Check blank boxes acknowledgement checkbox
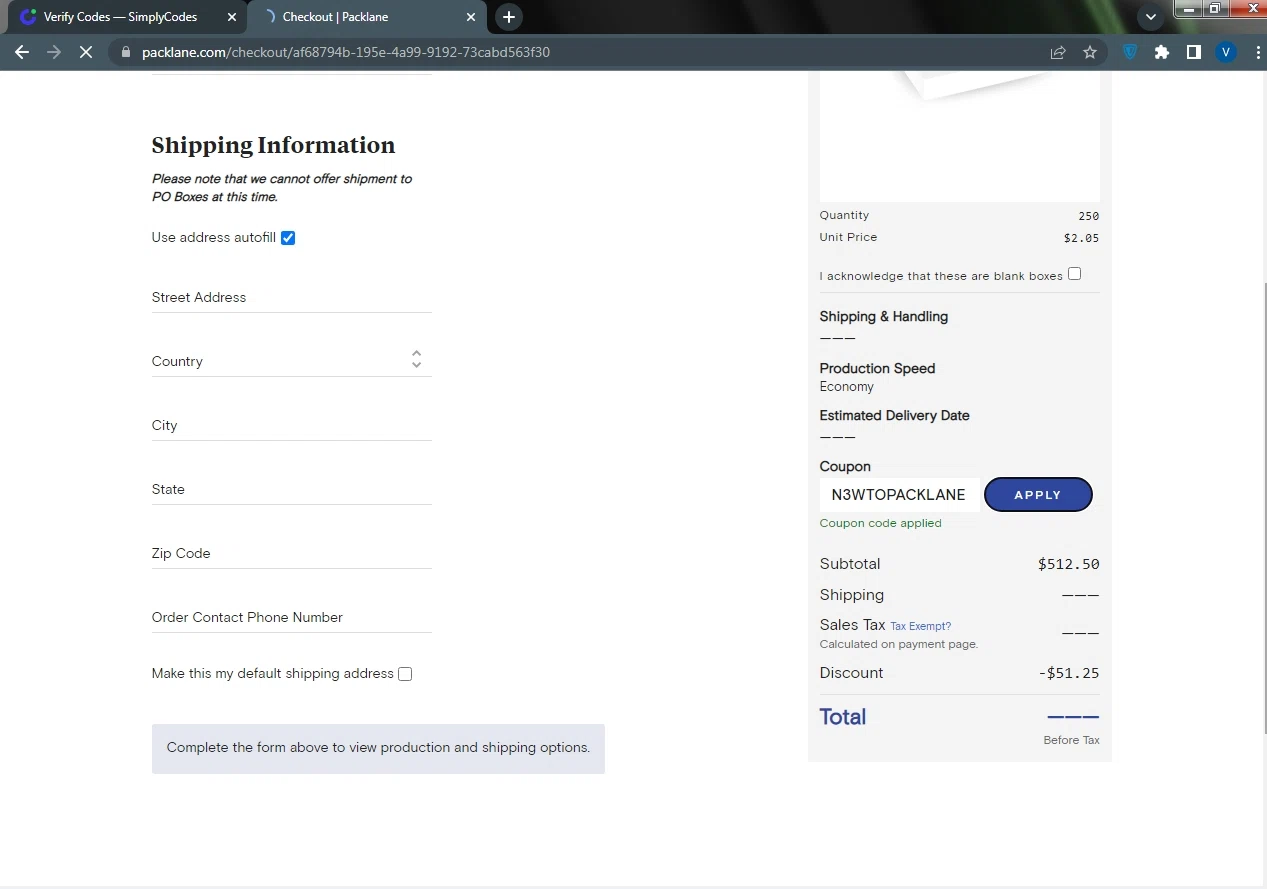This screenshot has width=1267, height=889. pos(1074,274)
